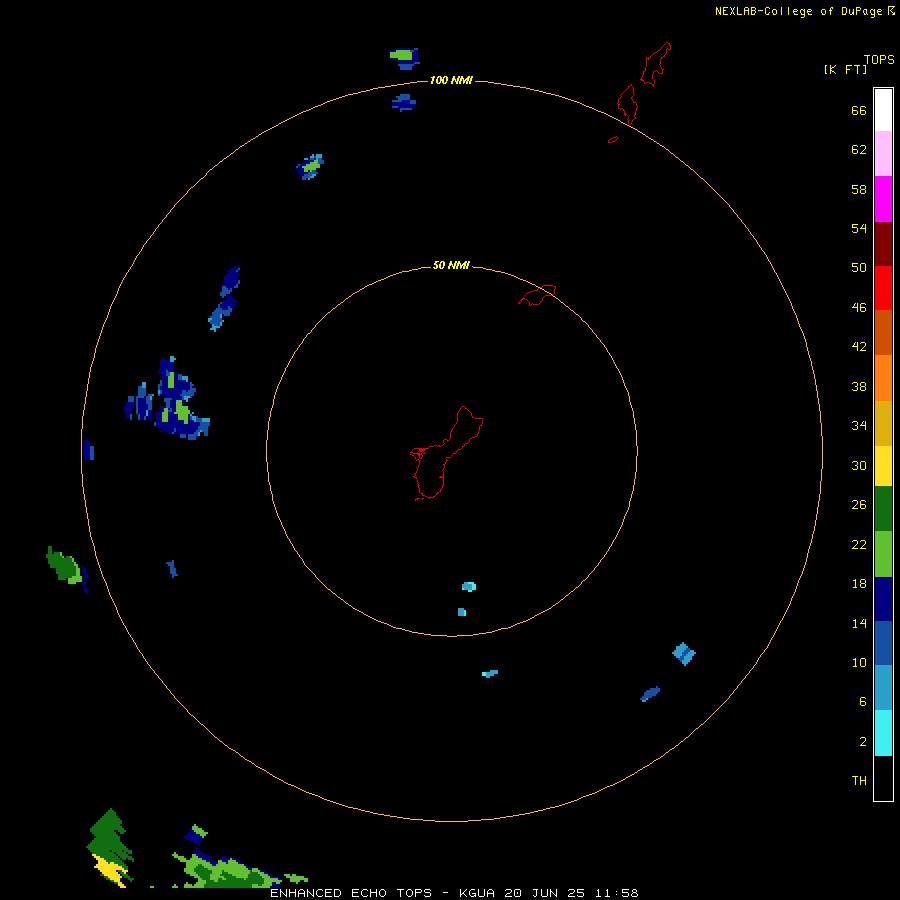This screenshot has width=900, height=900.
Task: Select the medium blue legend swatch
Action: 883,643
